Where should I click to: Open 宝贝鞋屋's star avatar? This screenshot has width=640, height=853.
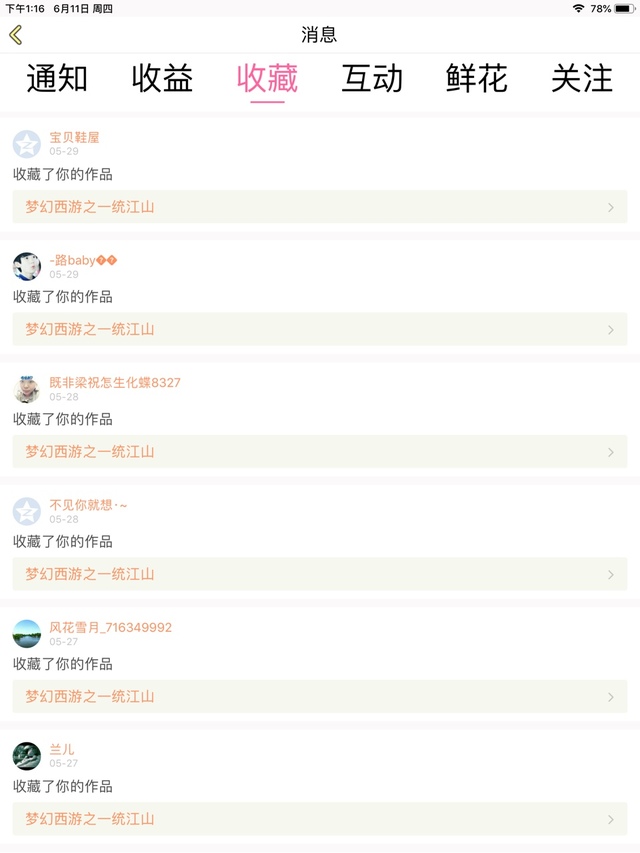click(27, 144)
